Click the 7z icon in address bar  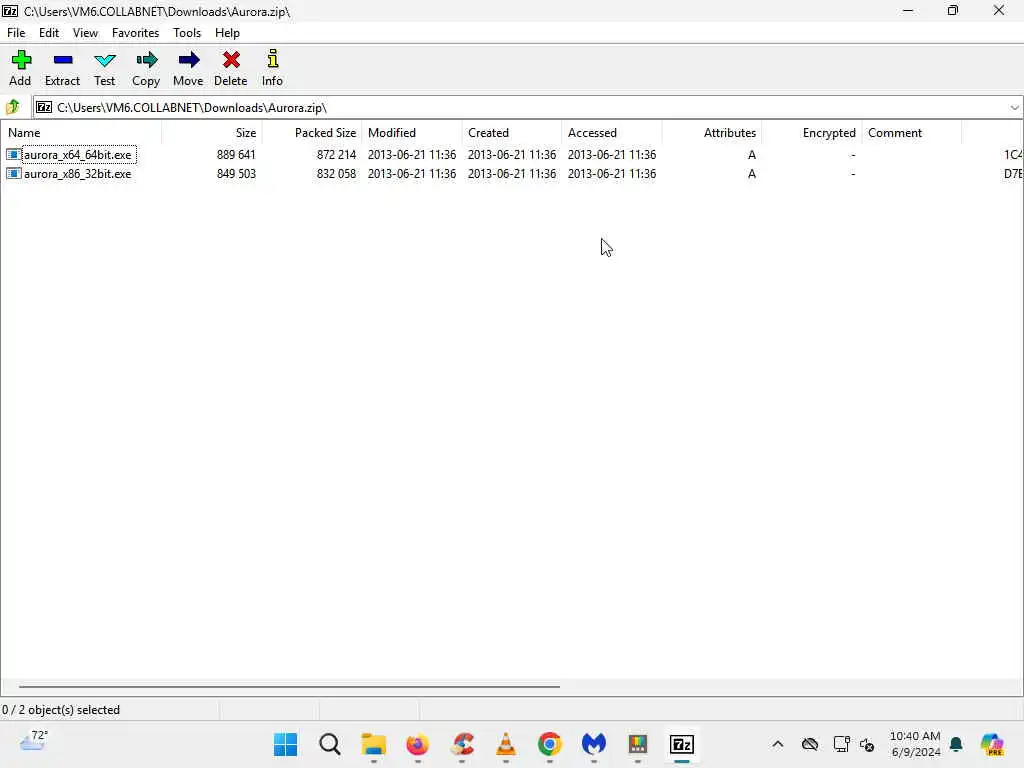[44, 107]
